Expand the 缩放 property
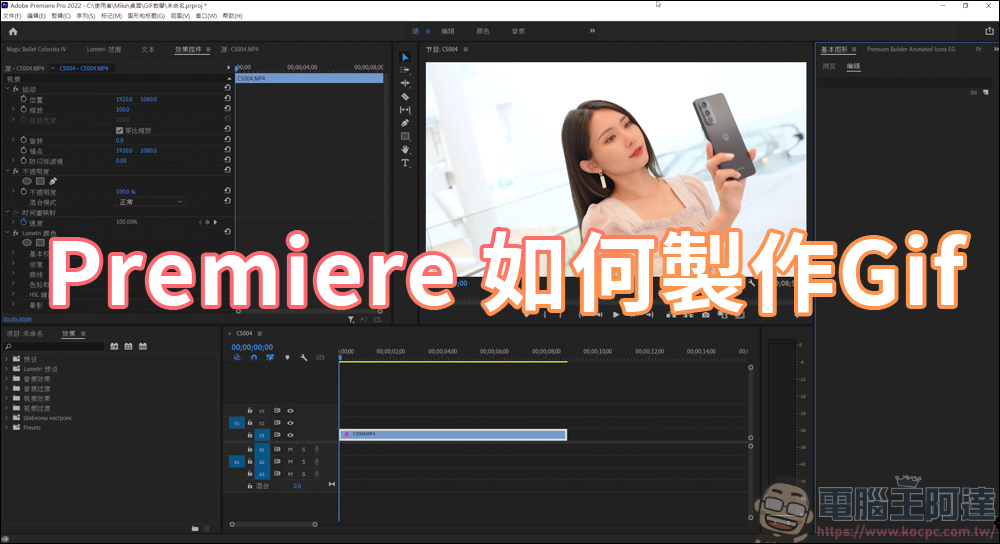The height and width of the screenshot is (544, 1000). (13, 109)
